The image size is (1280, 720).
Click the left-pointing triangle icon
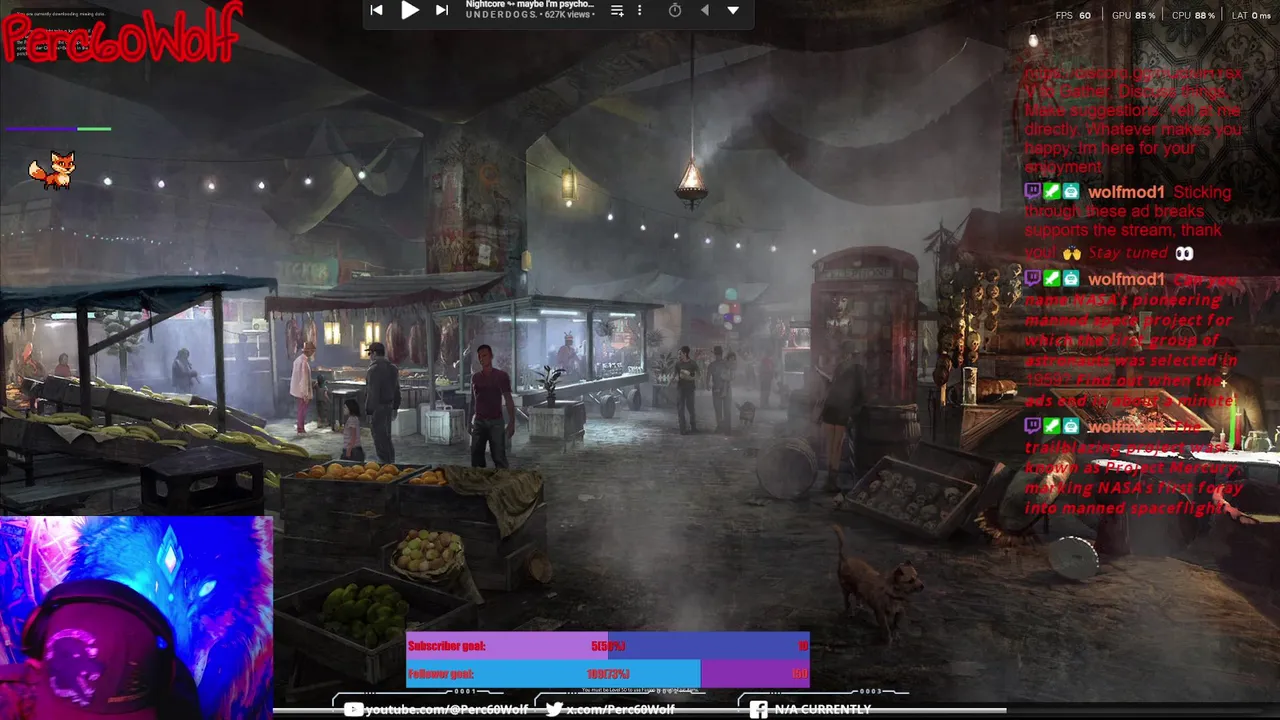click(704, 10)
